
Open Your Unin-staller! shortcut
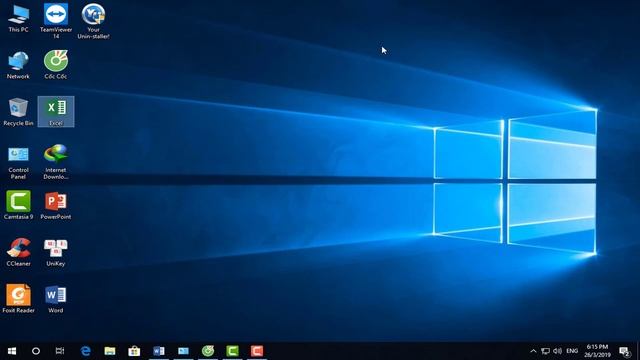93,21
